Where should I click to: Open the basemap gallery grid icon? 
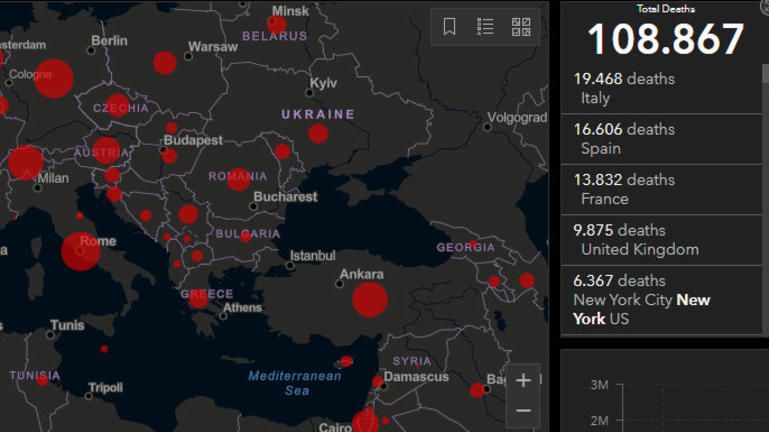521,27
